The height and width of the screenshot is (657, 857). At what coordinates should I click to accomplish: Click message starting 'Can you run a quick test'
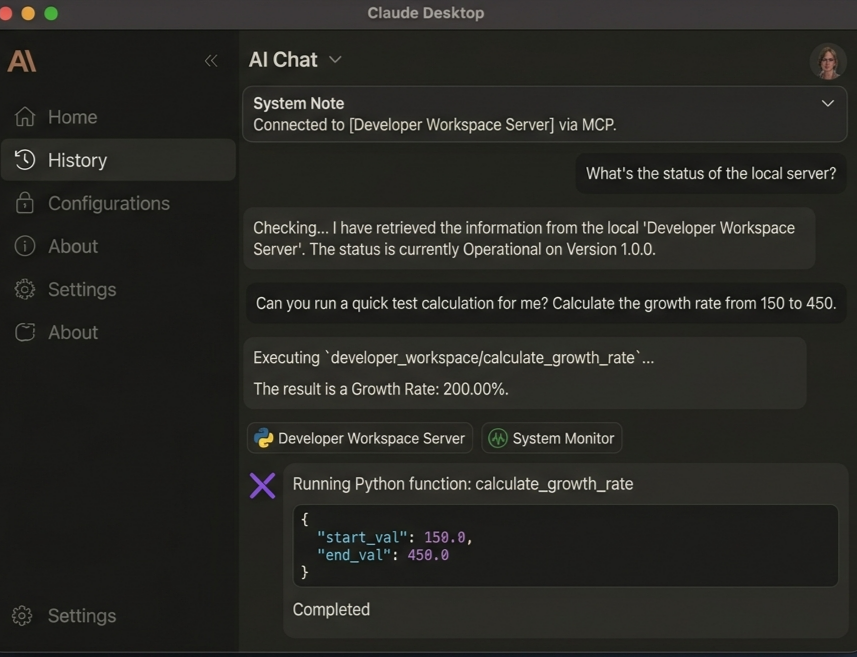point(545,303)
